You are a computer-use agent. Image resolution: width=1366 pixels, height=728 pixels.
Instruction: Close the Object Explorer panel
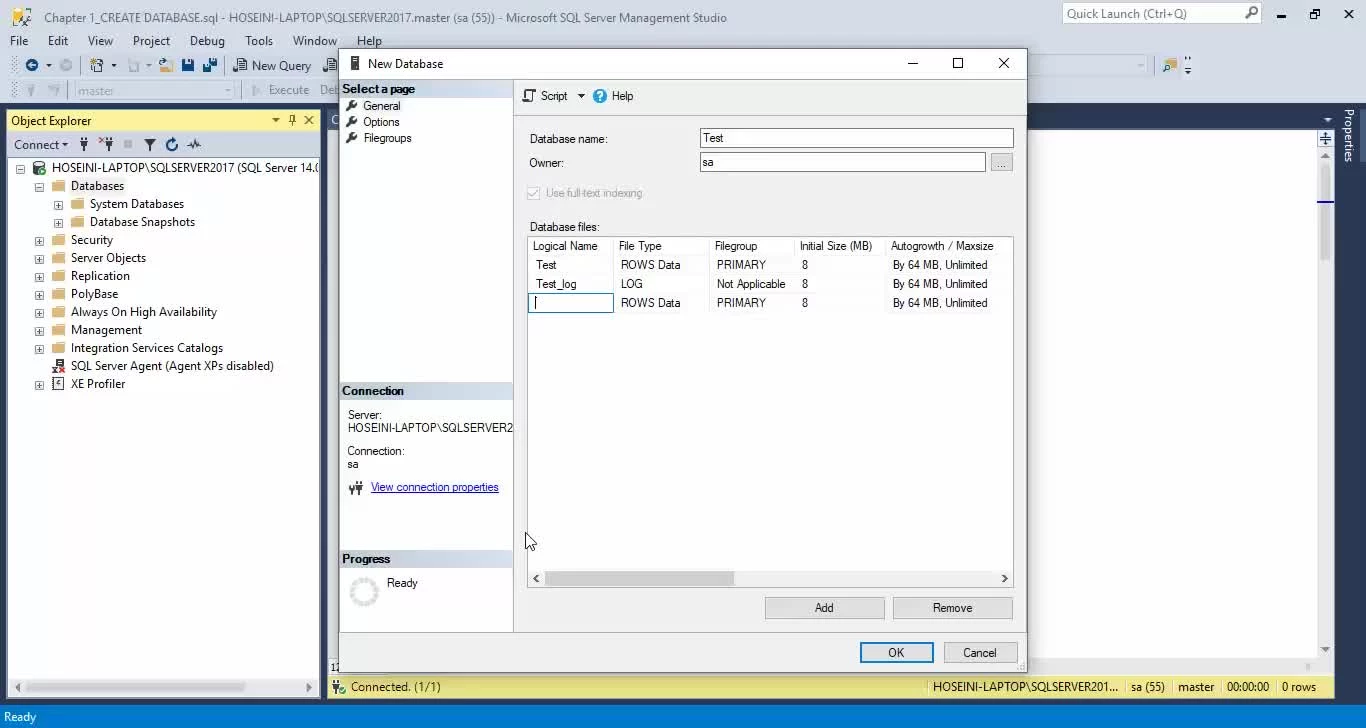(309, 120)
